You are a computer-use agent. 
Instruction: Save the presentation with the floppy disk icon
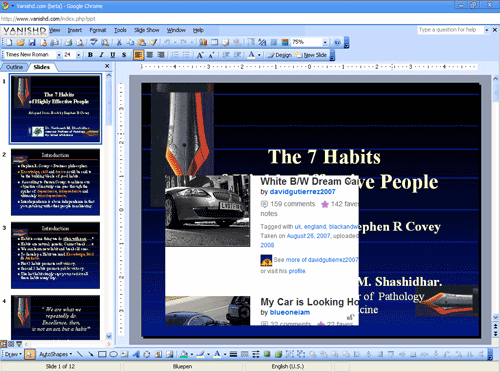32,42
